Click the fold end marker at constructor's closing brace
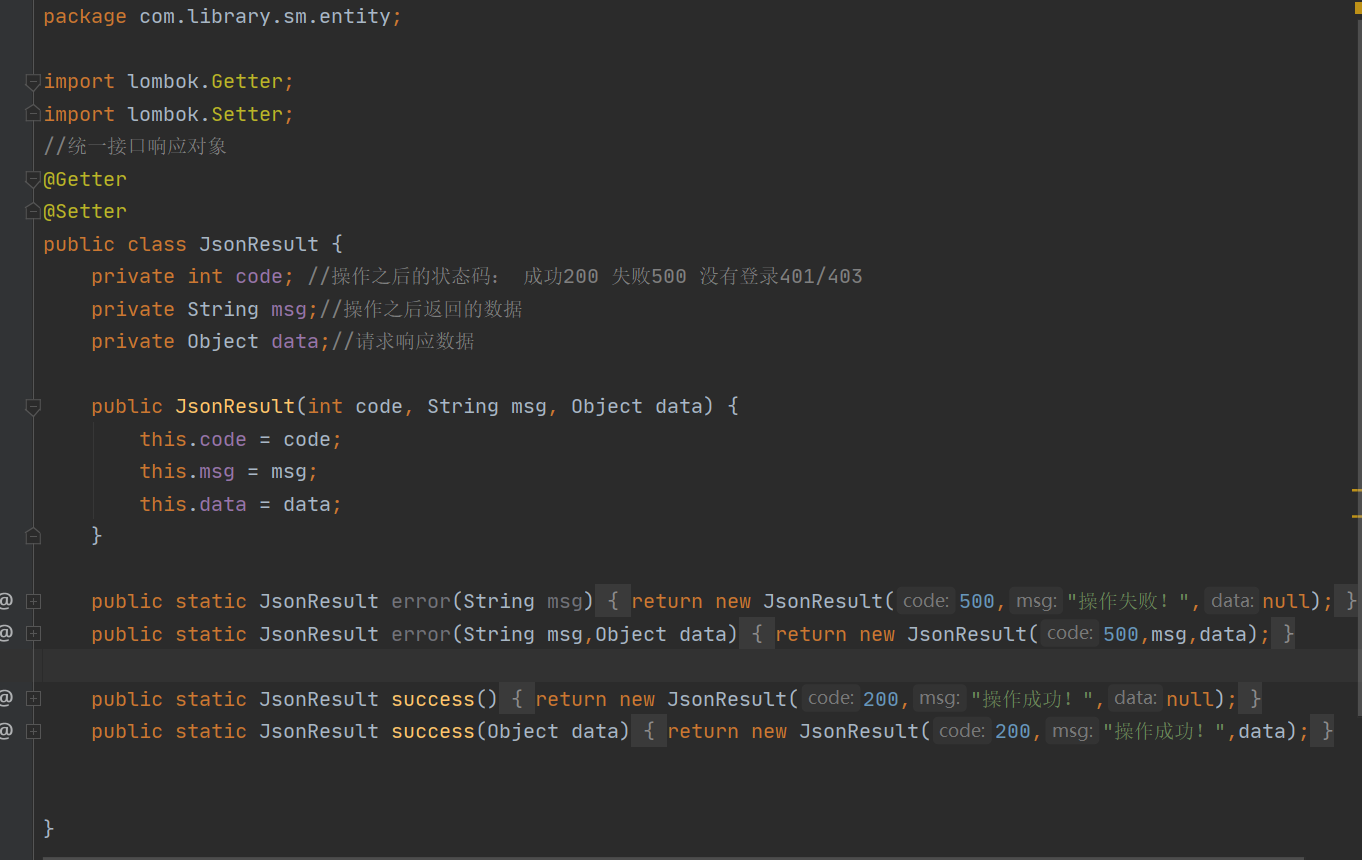The image size is (1362, 860). pyautogui.click(x=33, y=536)
